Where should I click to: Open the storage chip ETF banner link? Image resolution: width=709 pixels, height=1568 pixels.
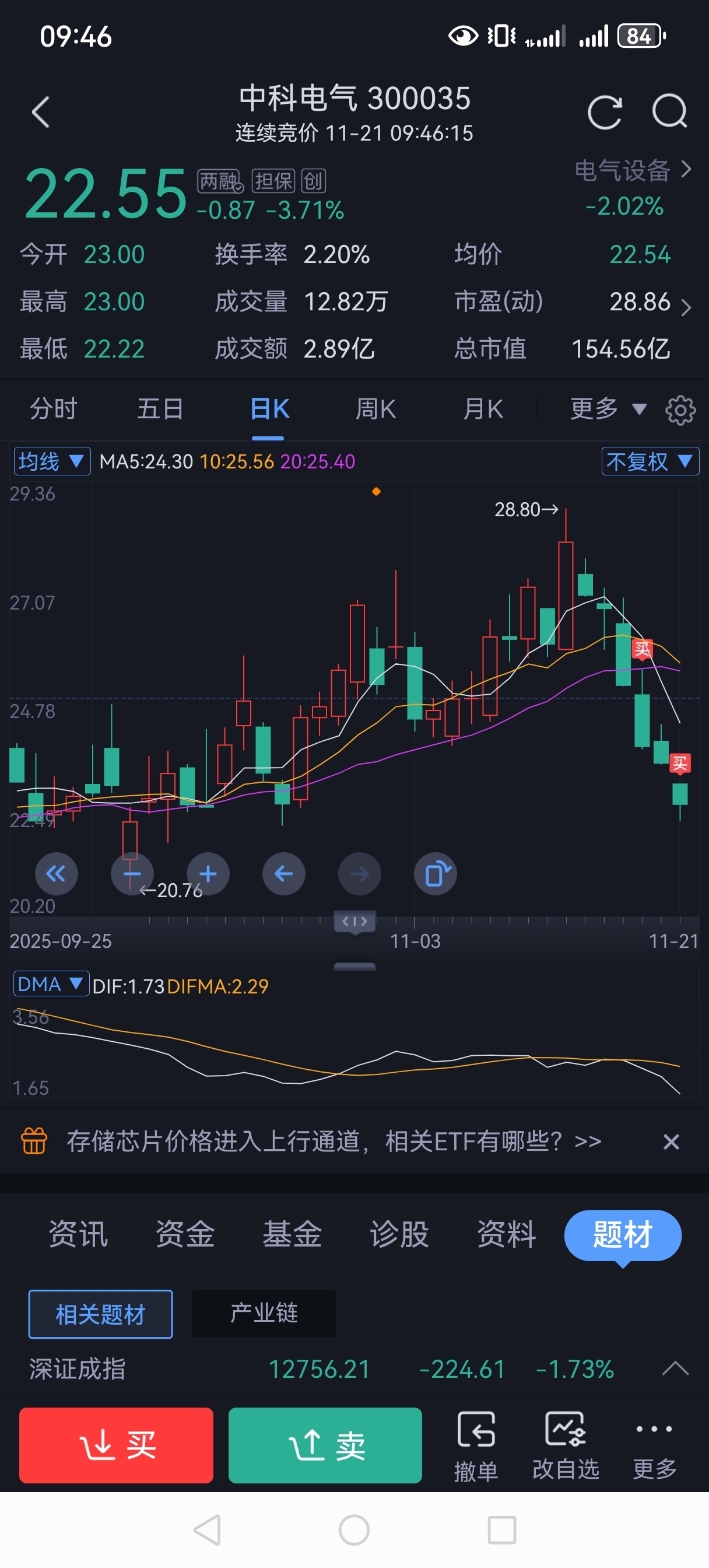334,1140
